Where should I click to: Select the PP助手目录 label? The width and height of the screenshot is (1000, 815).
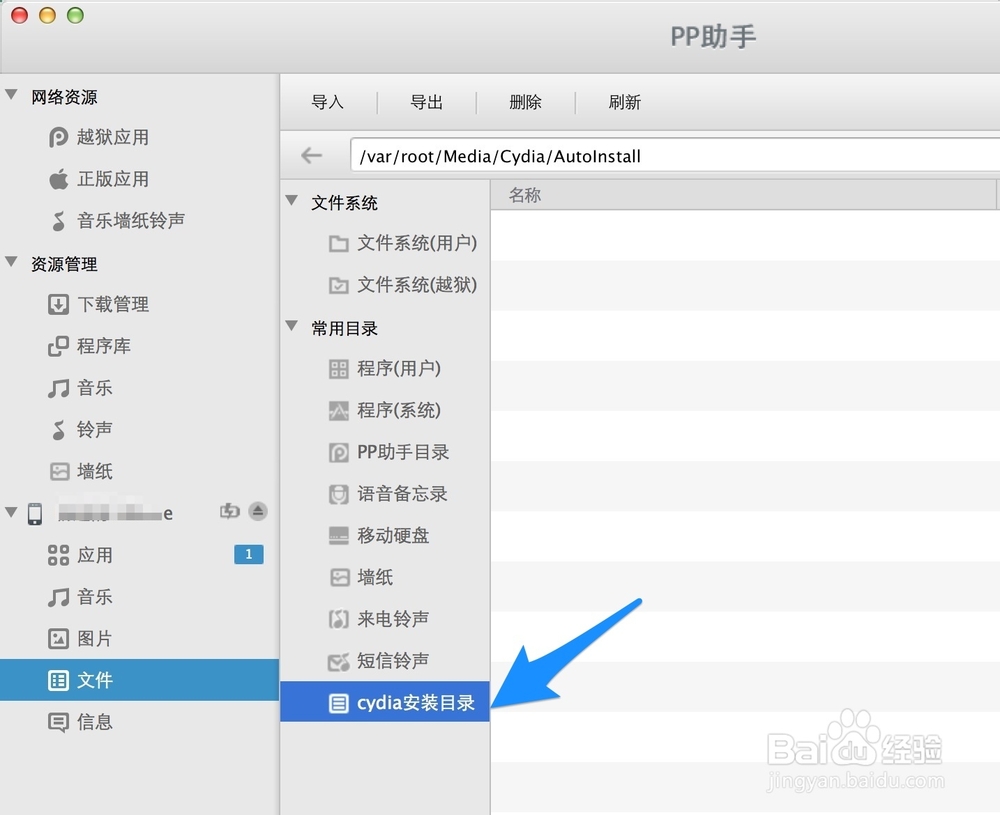coord(403,452)
